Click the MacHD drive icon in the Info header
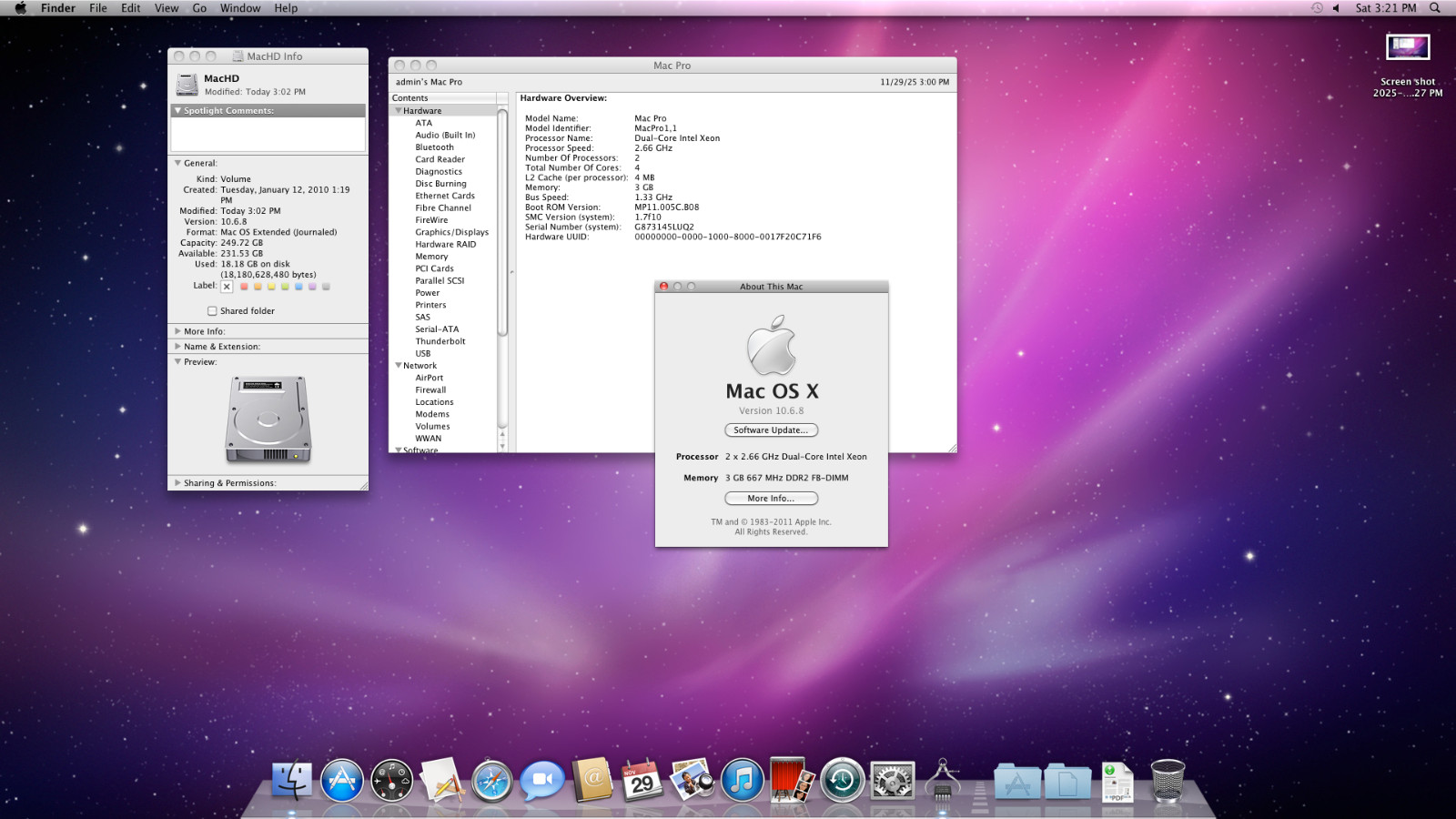 187,85
